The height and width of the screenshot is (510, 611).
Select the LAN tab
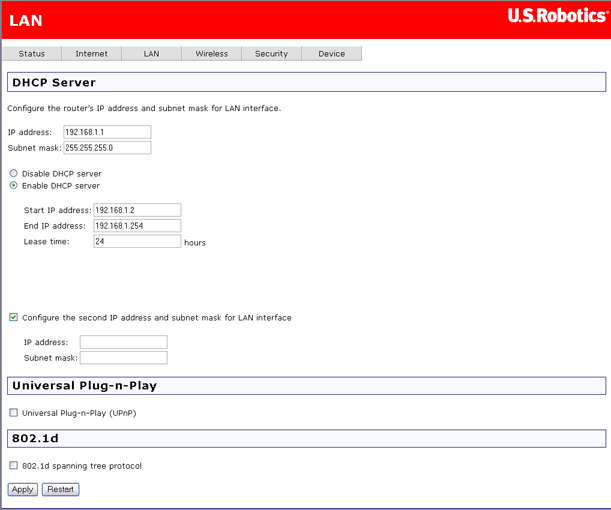coord(152,53)
